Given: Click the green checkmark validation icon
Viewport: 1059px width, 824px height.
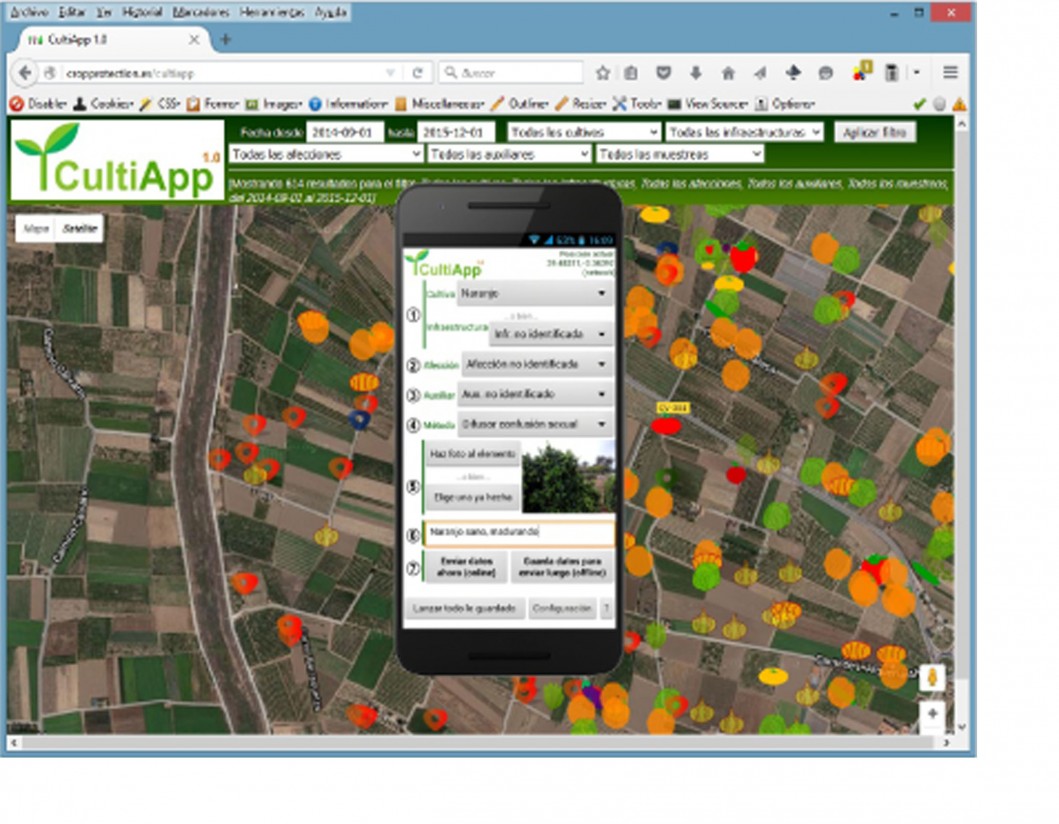Looking at the screenshot, I should (x=919, y=104).
